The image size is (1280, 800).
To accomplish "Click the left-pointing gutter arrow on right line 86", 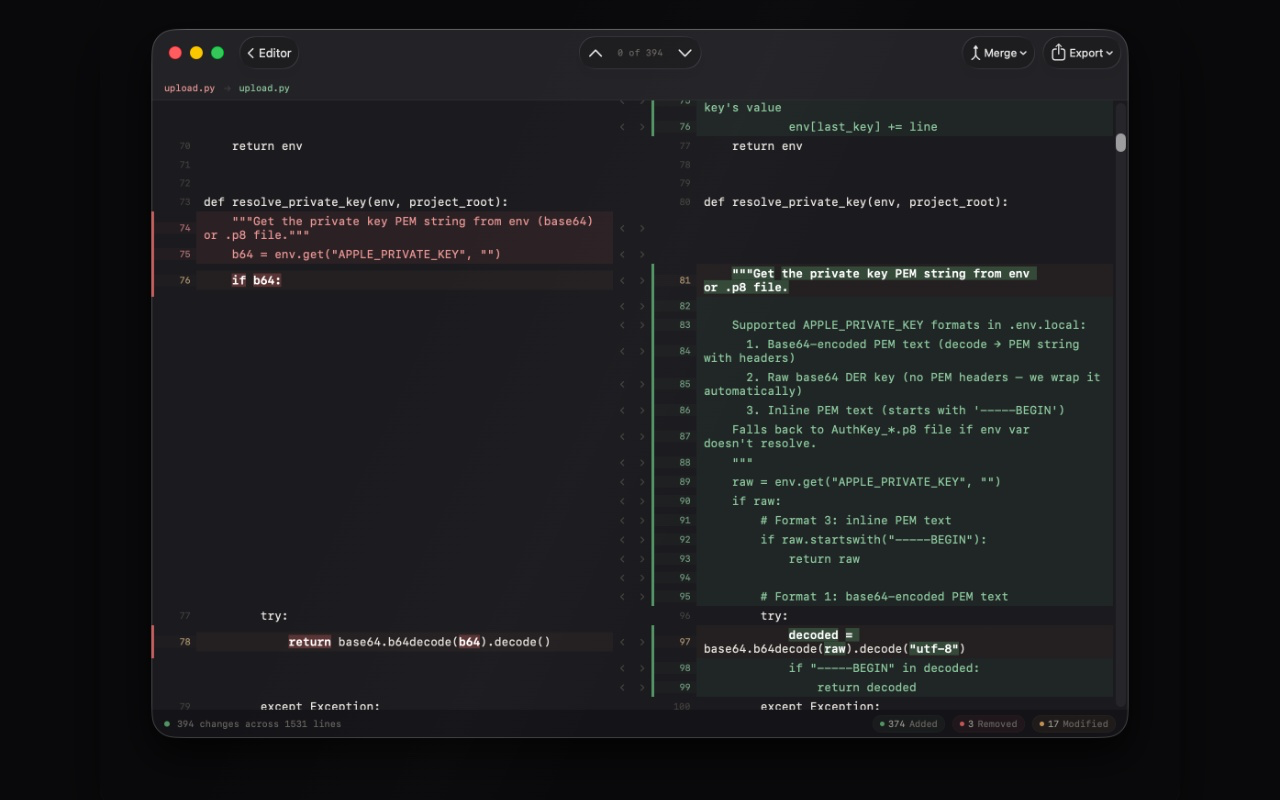I will [x=622, y=410].
